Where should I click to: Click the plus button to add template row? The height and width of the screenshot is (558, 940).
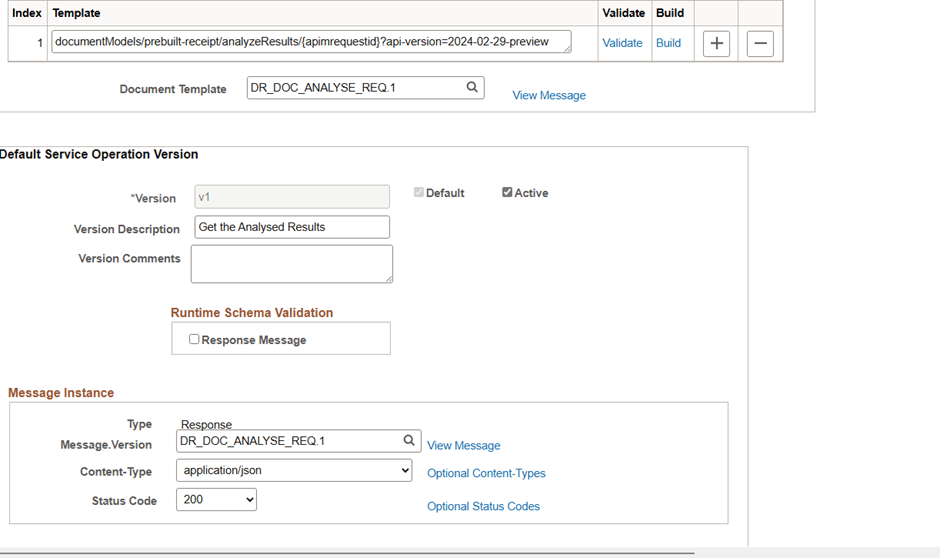coord(716,43)
